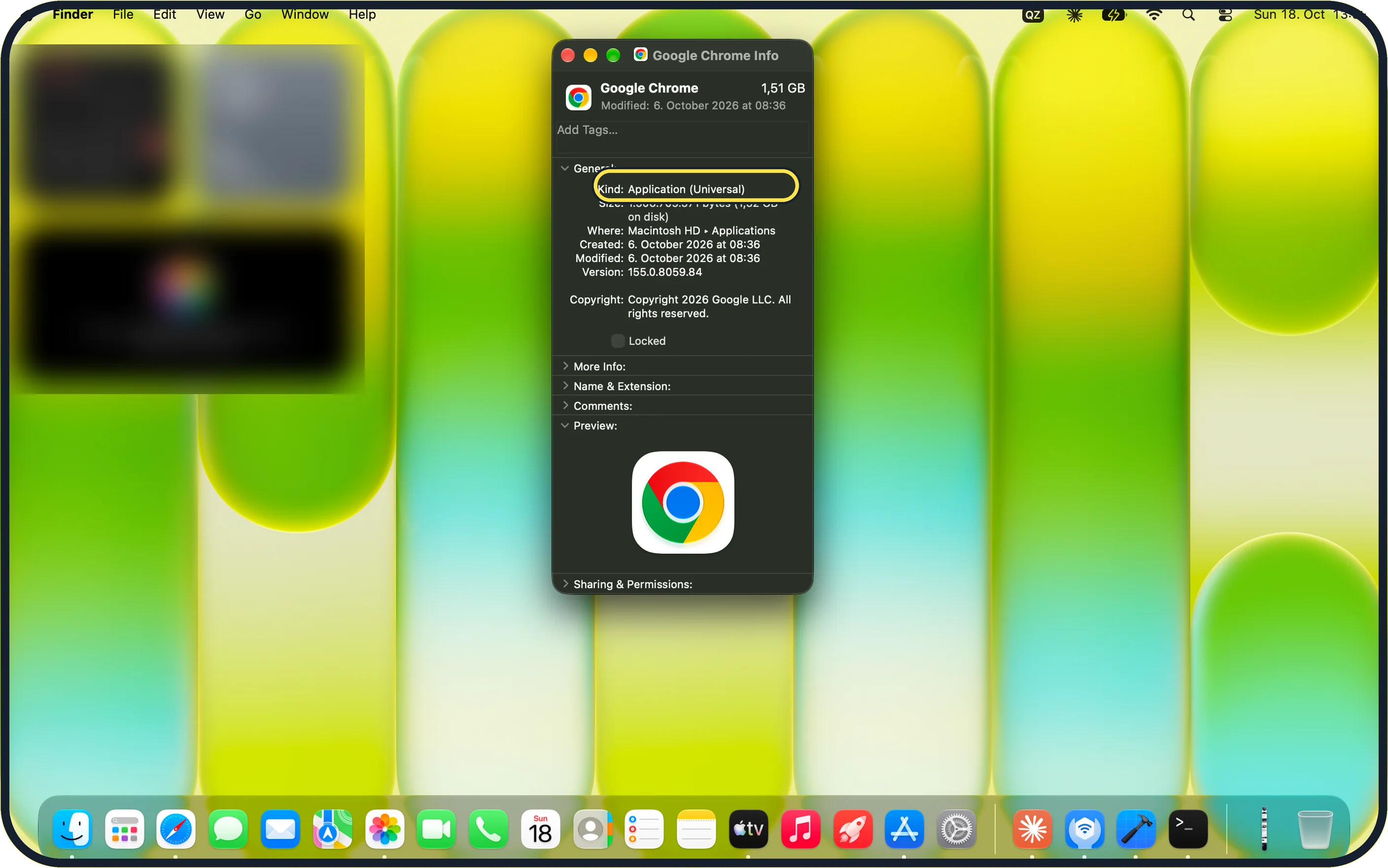Open Trash in the Dock

1315,829
